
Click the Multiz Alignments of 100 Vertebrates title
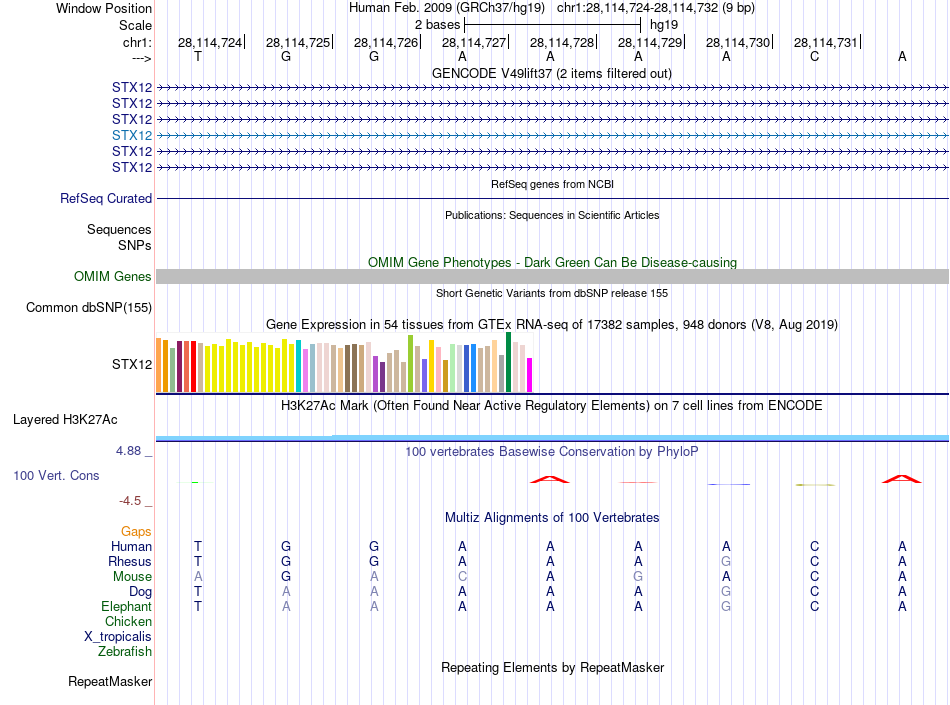[551, 517]
